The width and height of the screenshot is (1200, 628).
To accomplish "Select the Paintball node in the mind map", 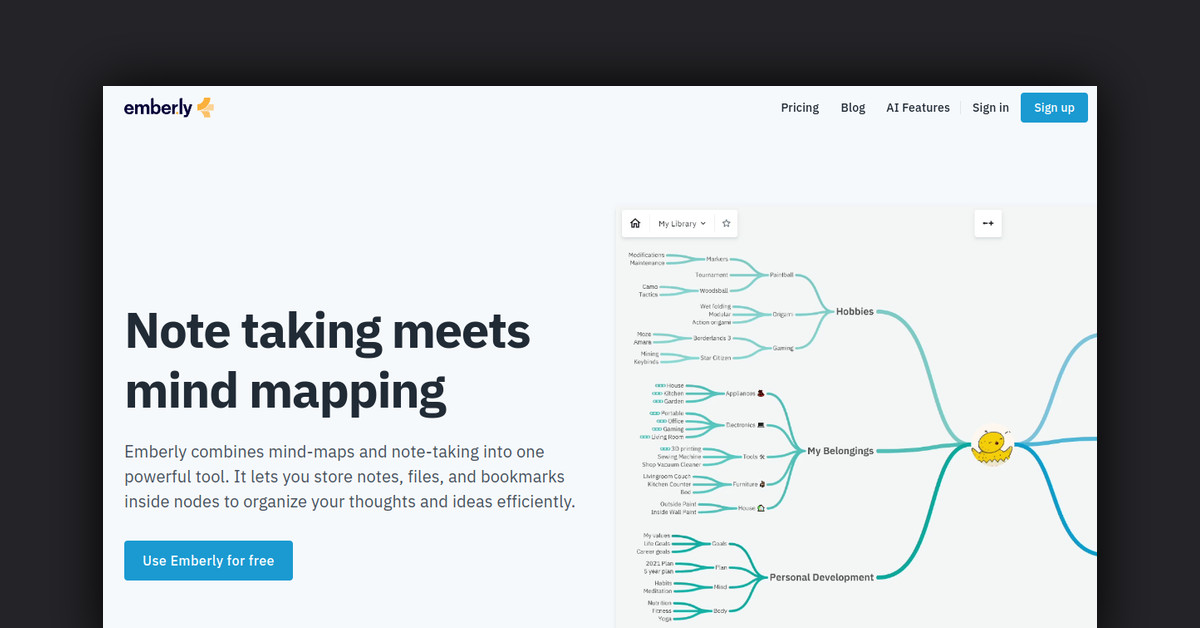I will point(781,275).
